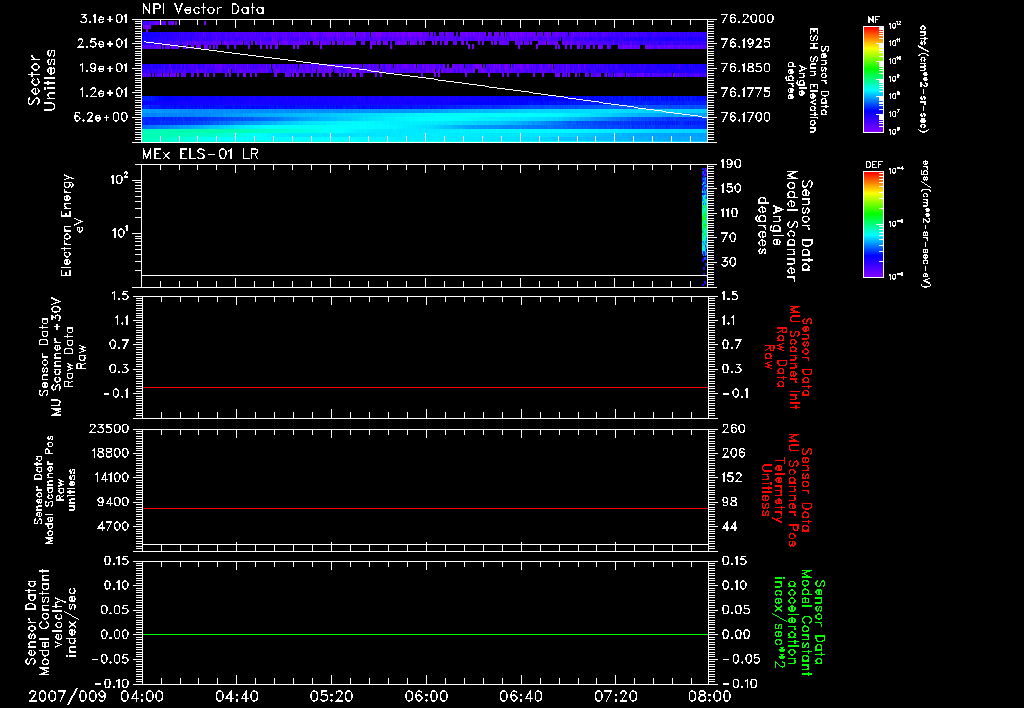Screen dimensions: 1024x708
Task: Click the '14100' scanner position tick
Action: click(109, 477)
